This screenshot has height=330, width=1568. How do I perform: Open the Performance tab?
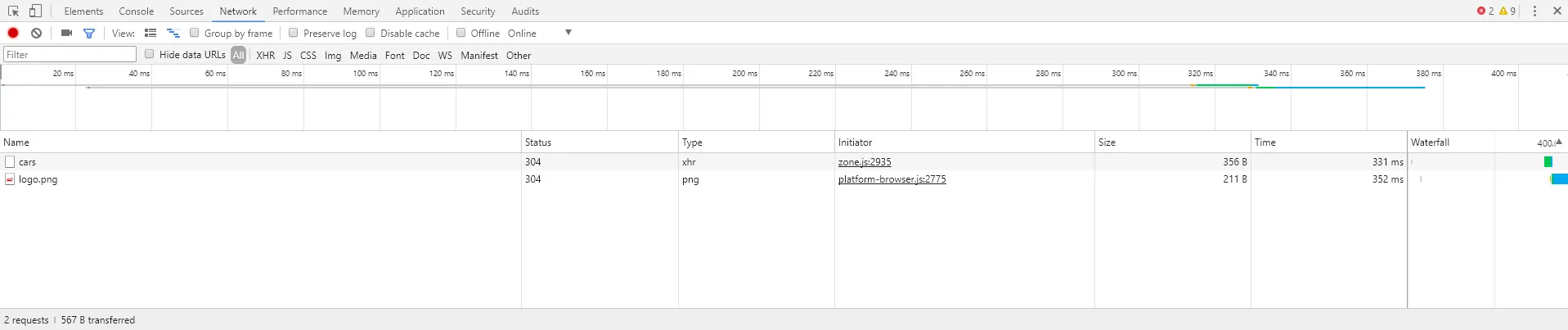coord(299,11)
